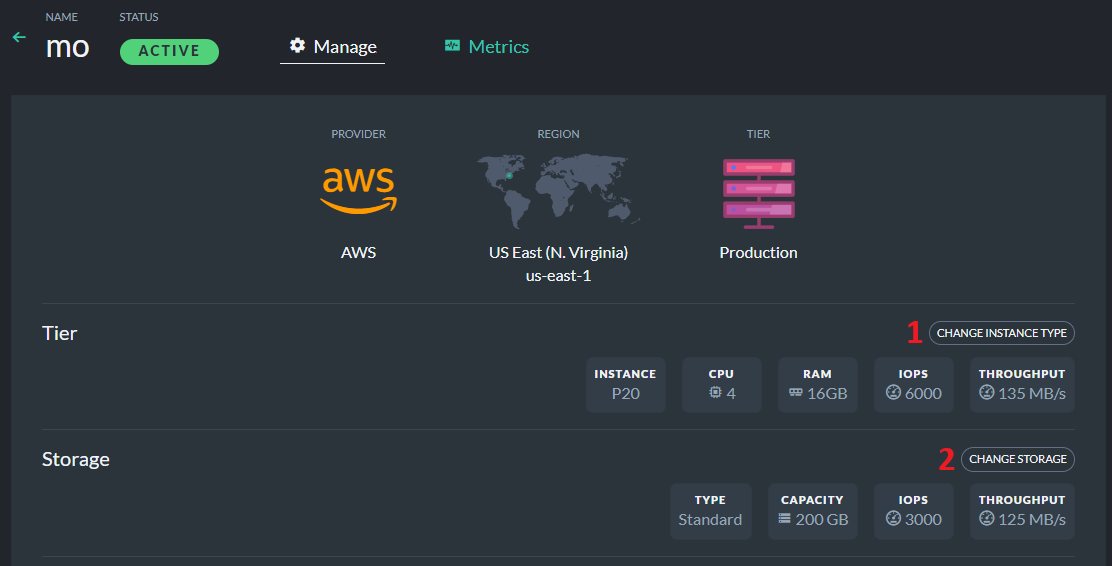Click the Metrics chart icon

452,45
